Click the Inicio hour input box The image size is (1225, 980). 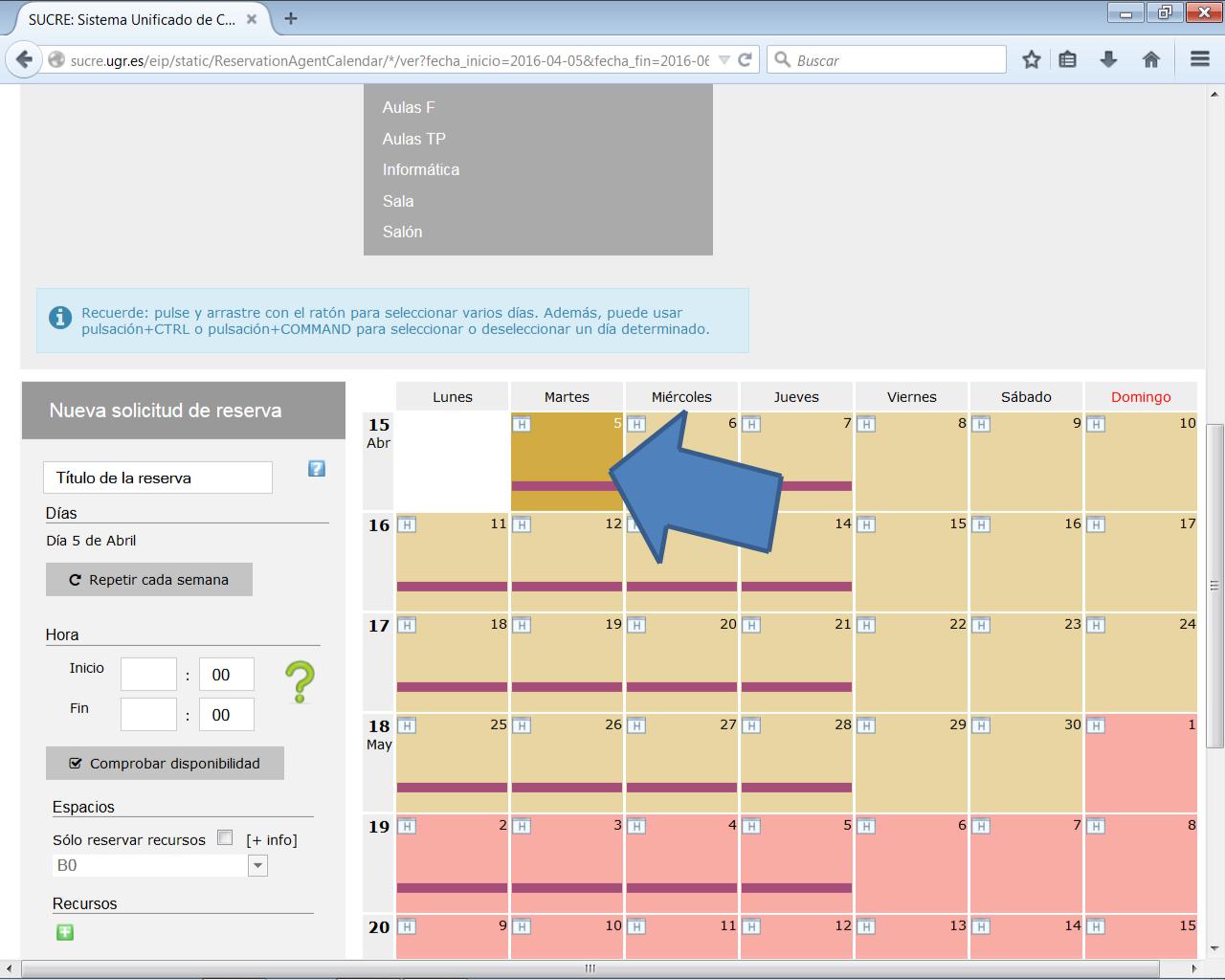148,675
